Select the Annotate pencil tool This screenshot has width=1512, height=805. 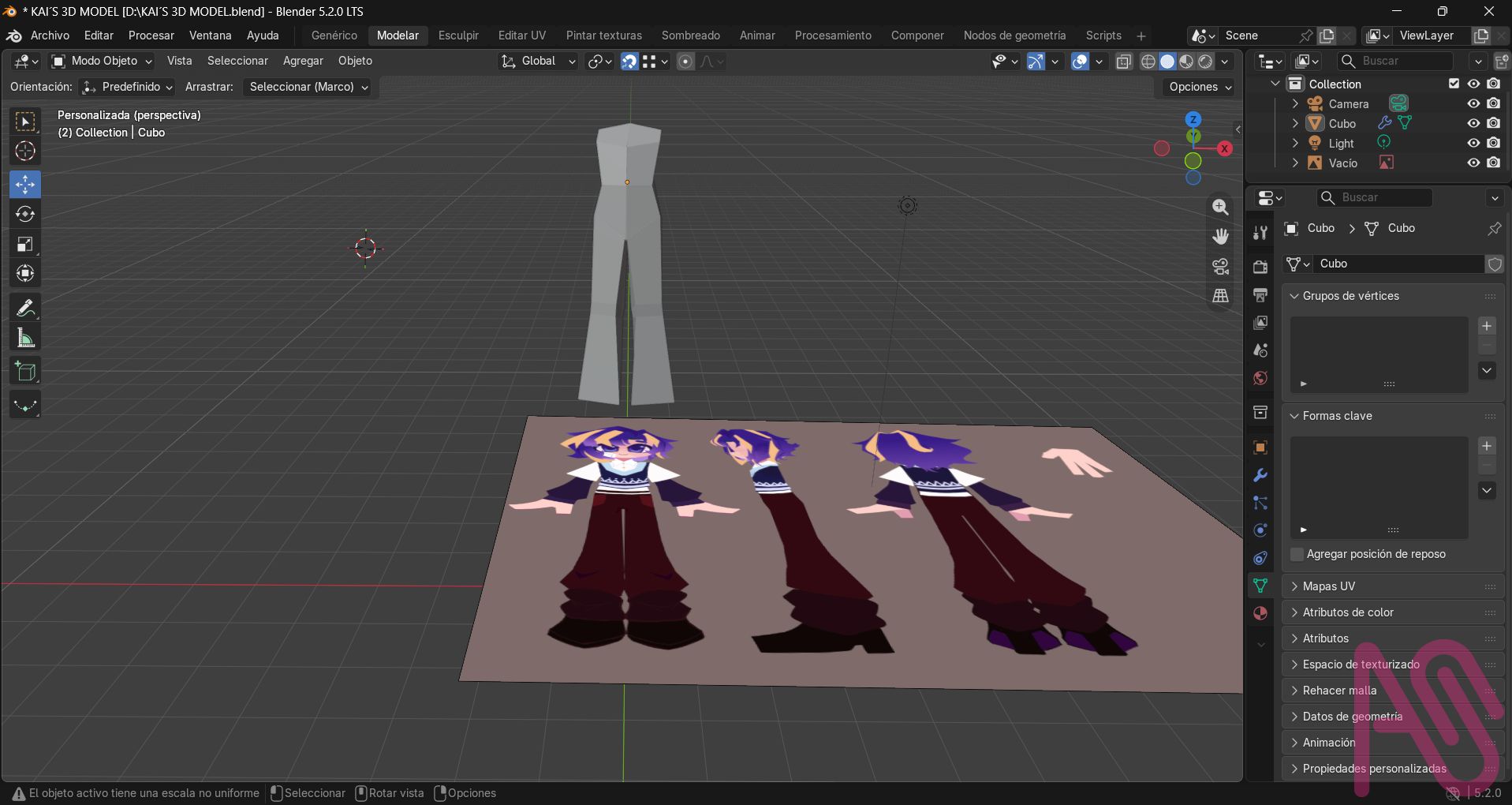click(25, 308)
